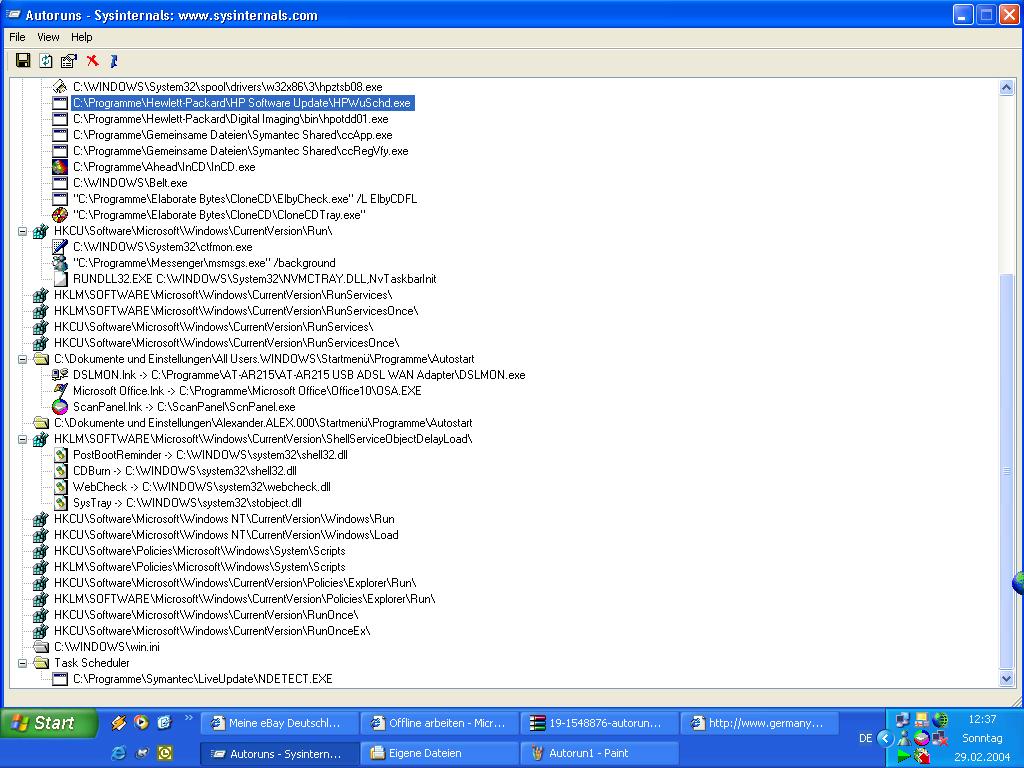Viewport: 1024px width, 768px height.
Task: Click the blue Jump To toolbar icon
Action: [114, 61]
